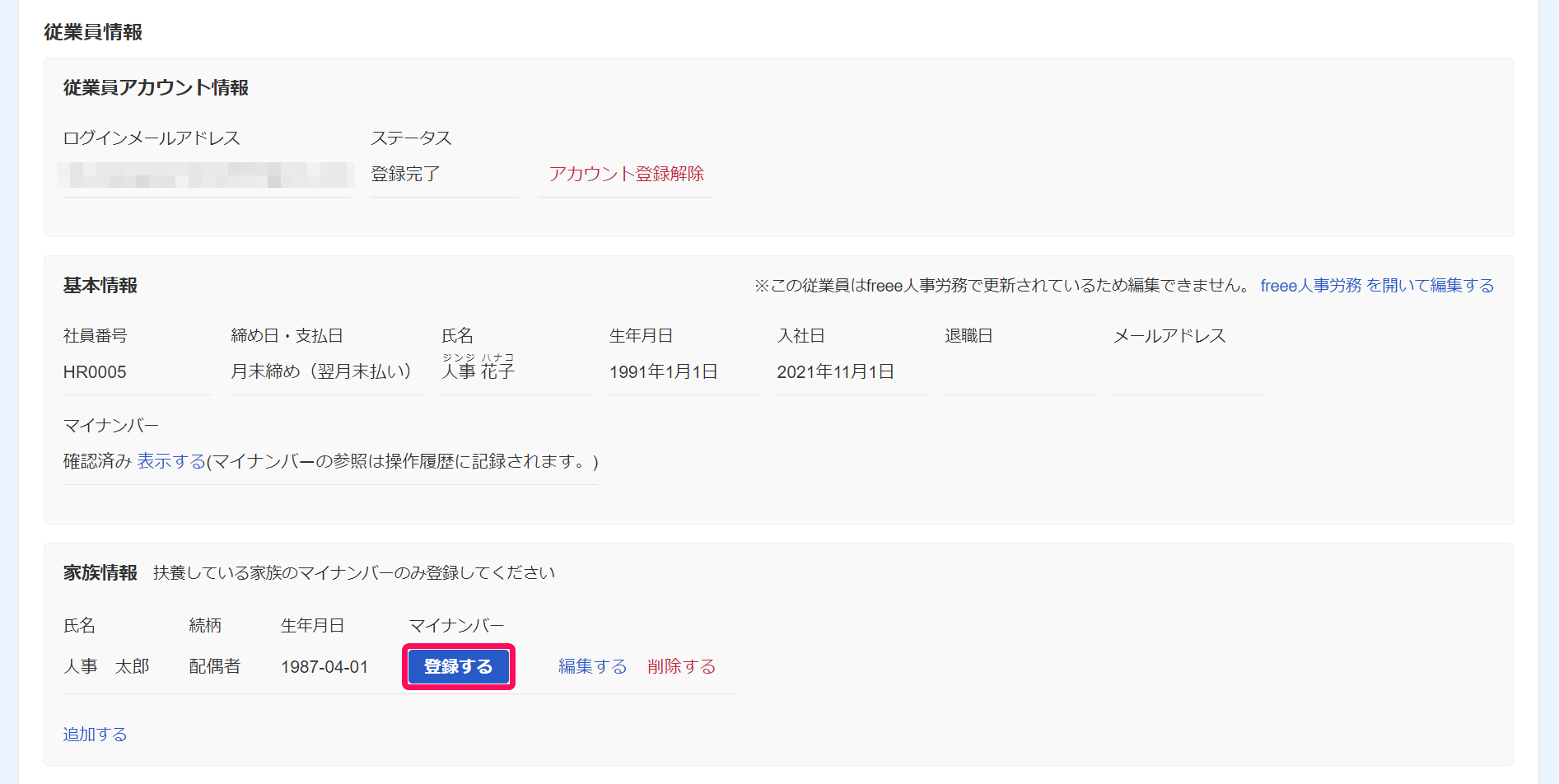1559x784 pixels.
Task: Click the blurred login email address field
Action: [206, 175]
